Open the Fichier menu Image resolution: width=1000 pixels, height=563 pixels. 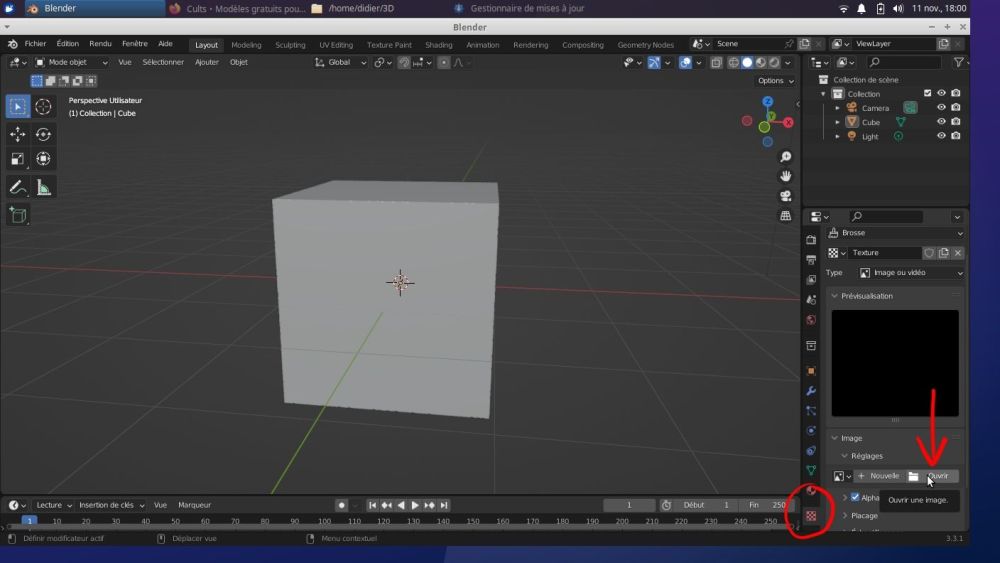[x=35, y=44]
